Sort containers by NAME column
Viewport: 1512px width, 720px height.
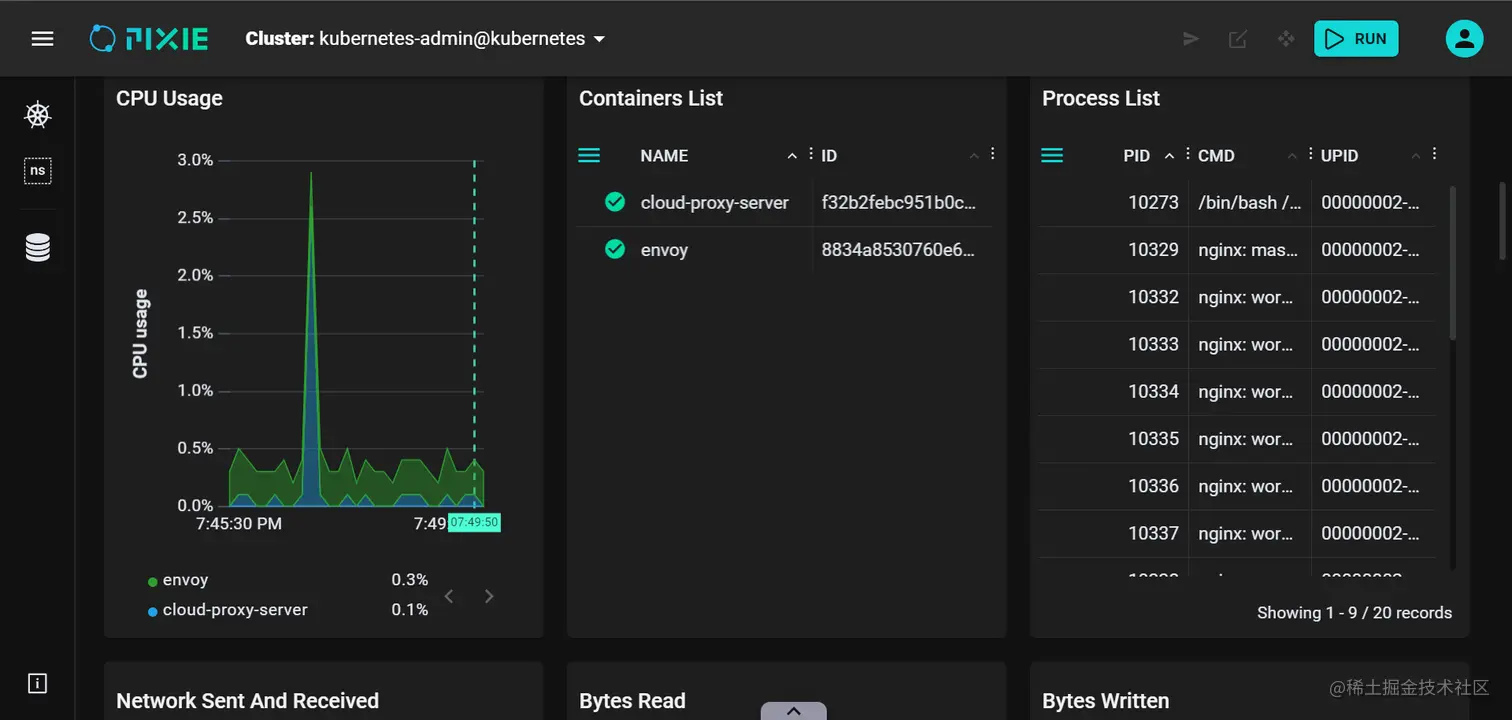[x=665, y=156]
